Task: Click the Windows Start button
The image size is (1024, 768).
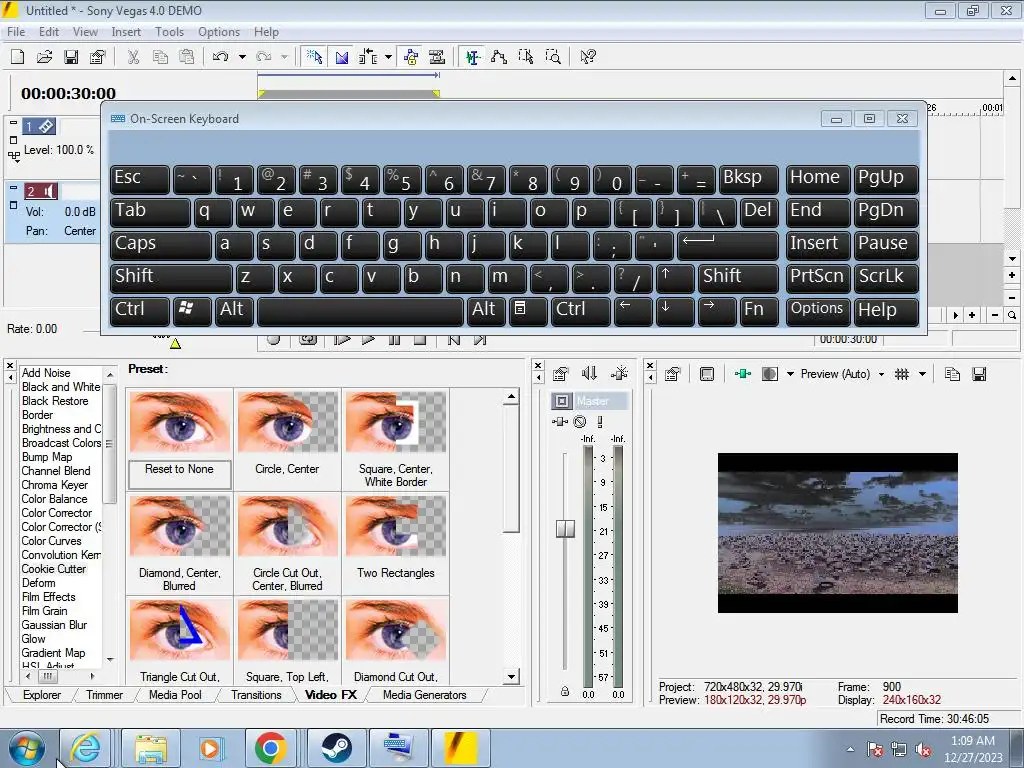Action: 26,748
